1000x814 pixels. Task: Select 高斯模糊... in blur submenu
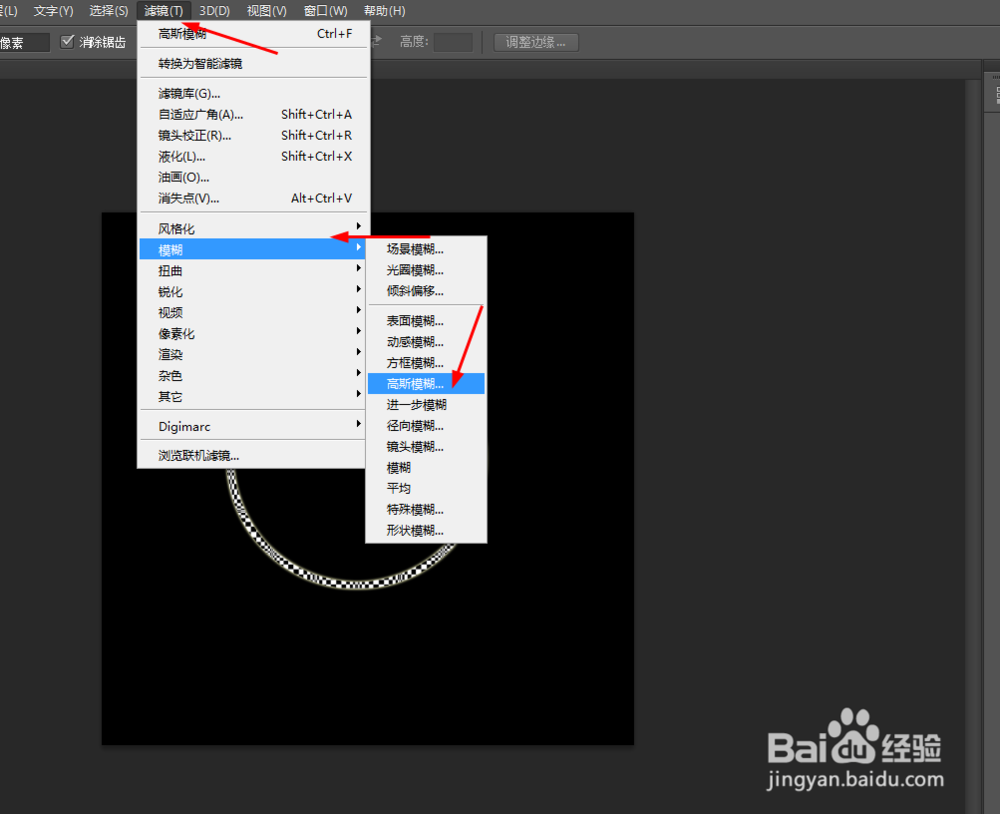coord(426,383)
